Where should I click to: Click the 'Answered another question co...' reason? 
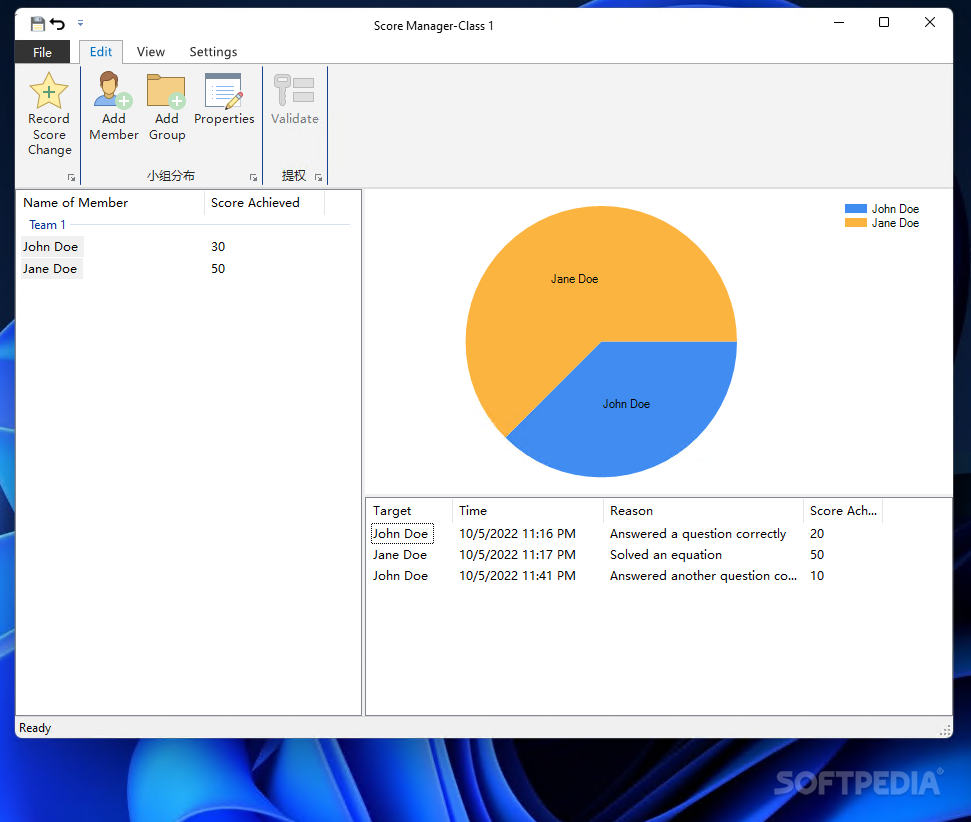(703, 575)
